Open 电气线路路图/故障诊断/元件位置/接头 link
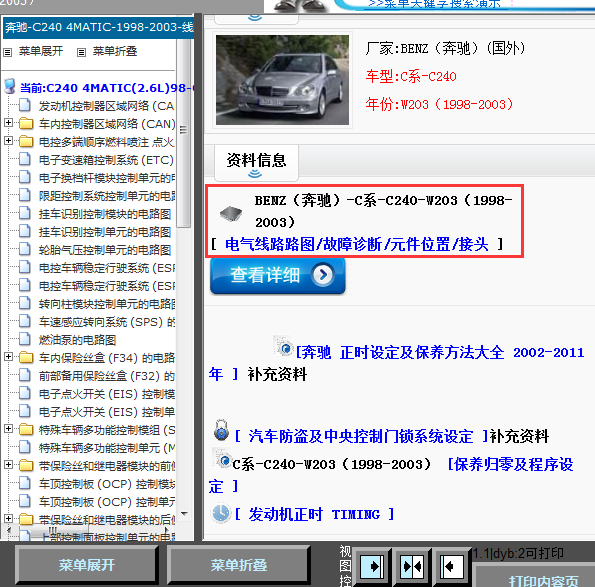This screenshot has width=595, height=587. (x=357, y=244)
